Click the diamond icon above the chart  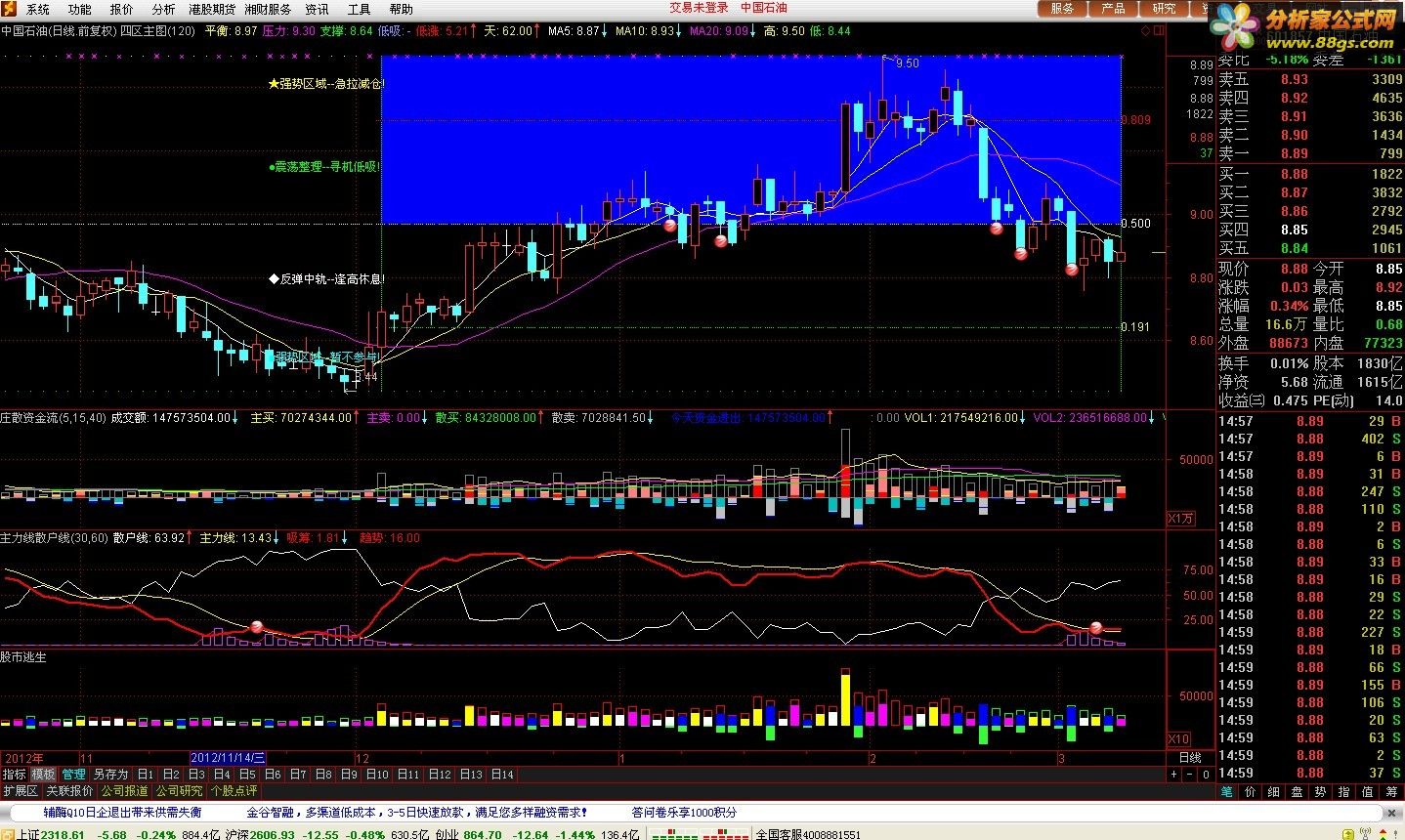[1146, 30]
